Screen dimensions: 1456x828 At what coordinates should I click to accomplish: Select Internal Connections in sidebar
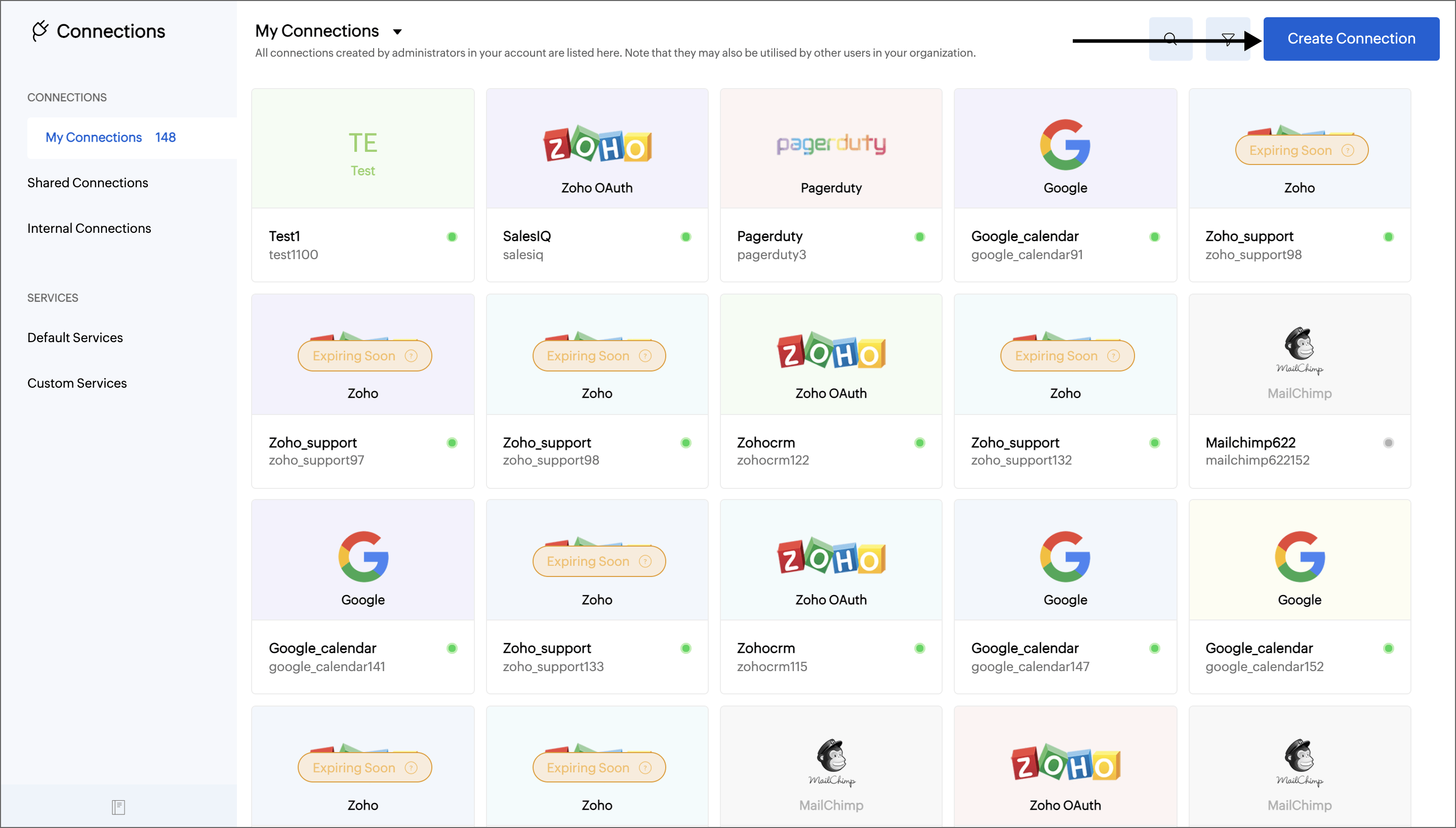89,228
